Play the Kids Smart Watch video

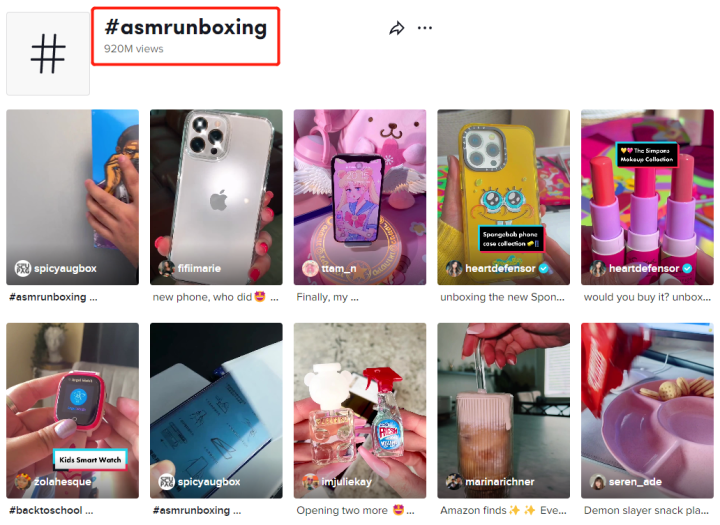click(73, 410)
